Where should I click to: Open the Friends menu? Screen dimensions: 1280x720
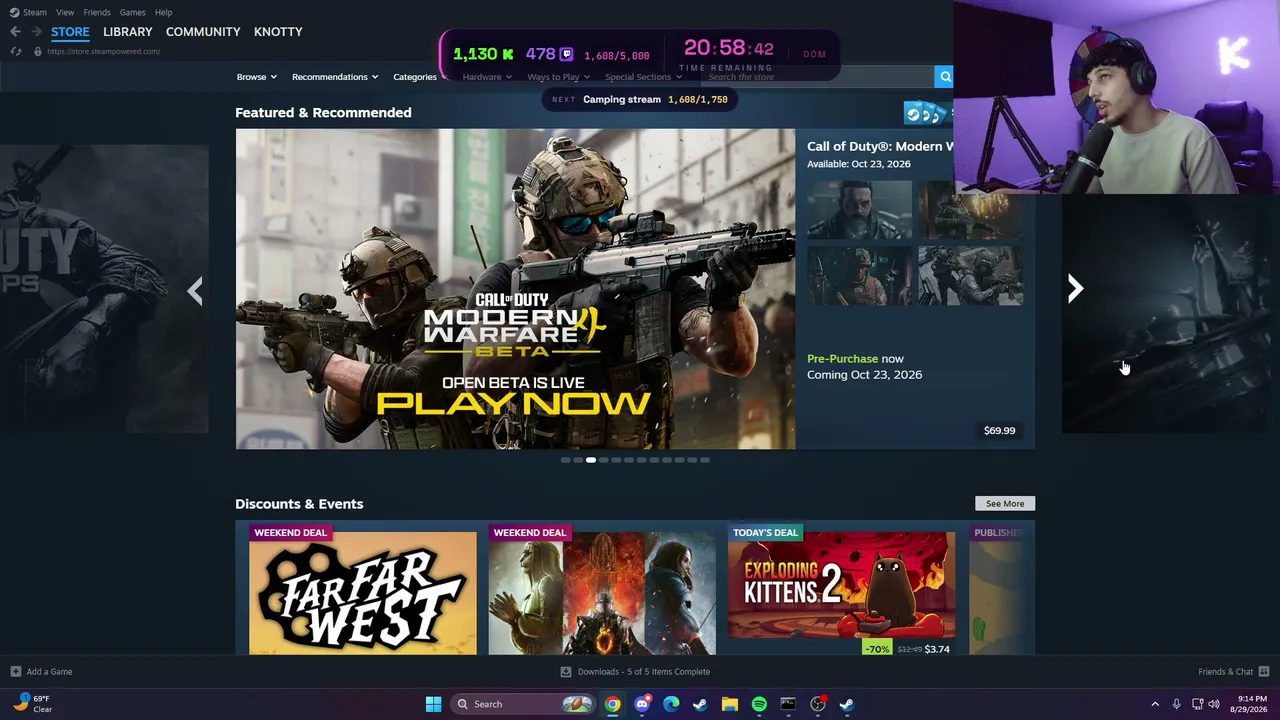97,12
